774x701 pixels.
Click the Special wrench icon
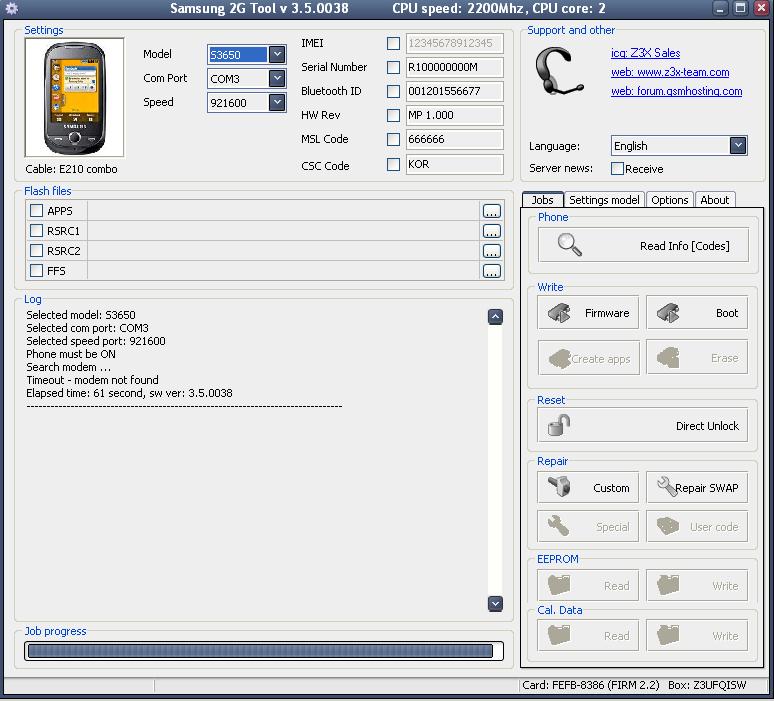pyautogui.click(x=558, y=526)
